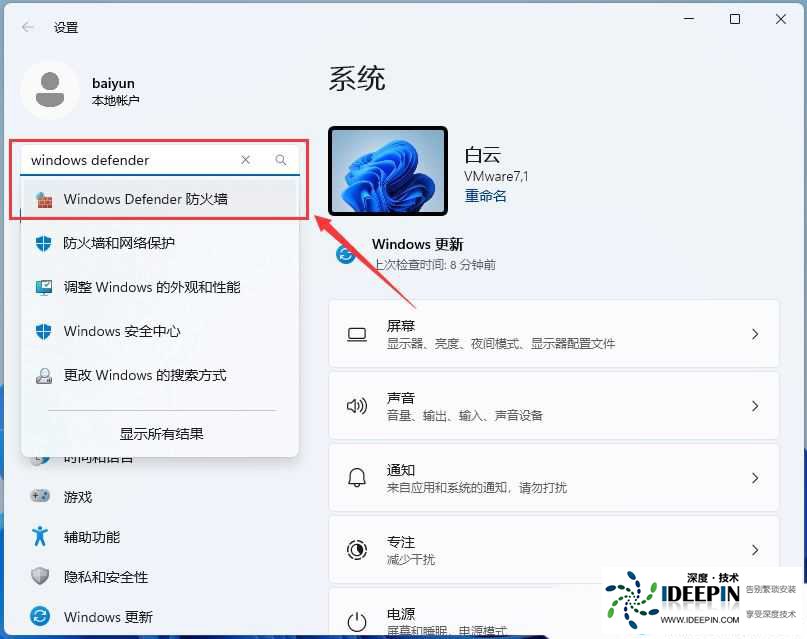Viewport: 807px width, 639px height.
Task: Click the shield icon beside Windows 安全中心
Action: click(44, 331)
